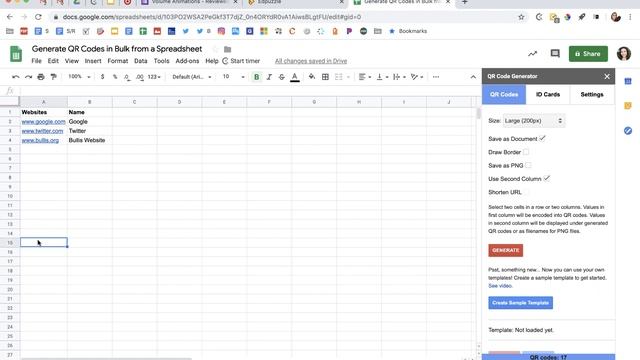
Task: Bookmark this page with the star icon
Action: [521, 17]
